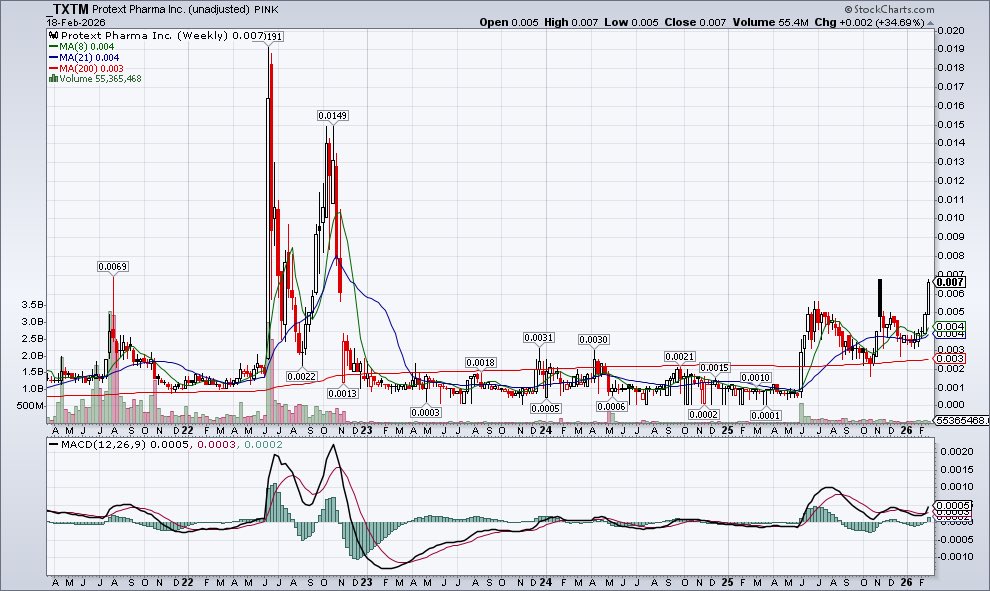Click the 0.0002 low price annotation

coord(703,414)
